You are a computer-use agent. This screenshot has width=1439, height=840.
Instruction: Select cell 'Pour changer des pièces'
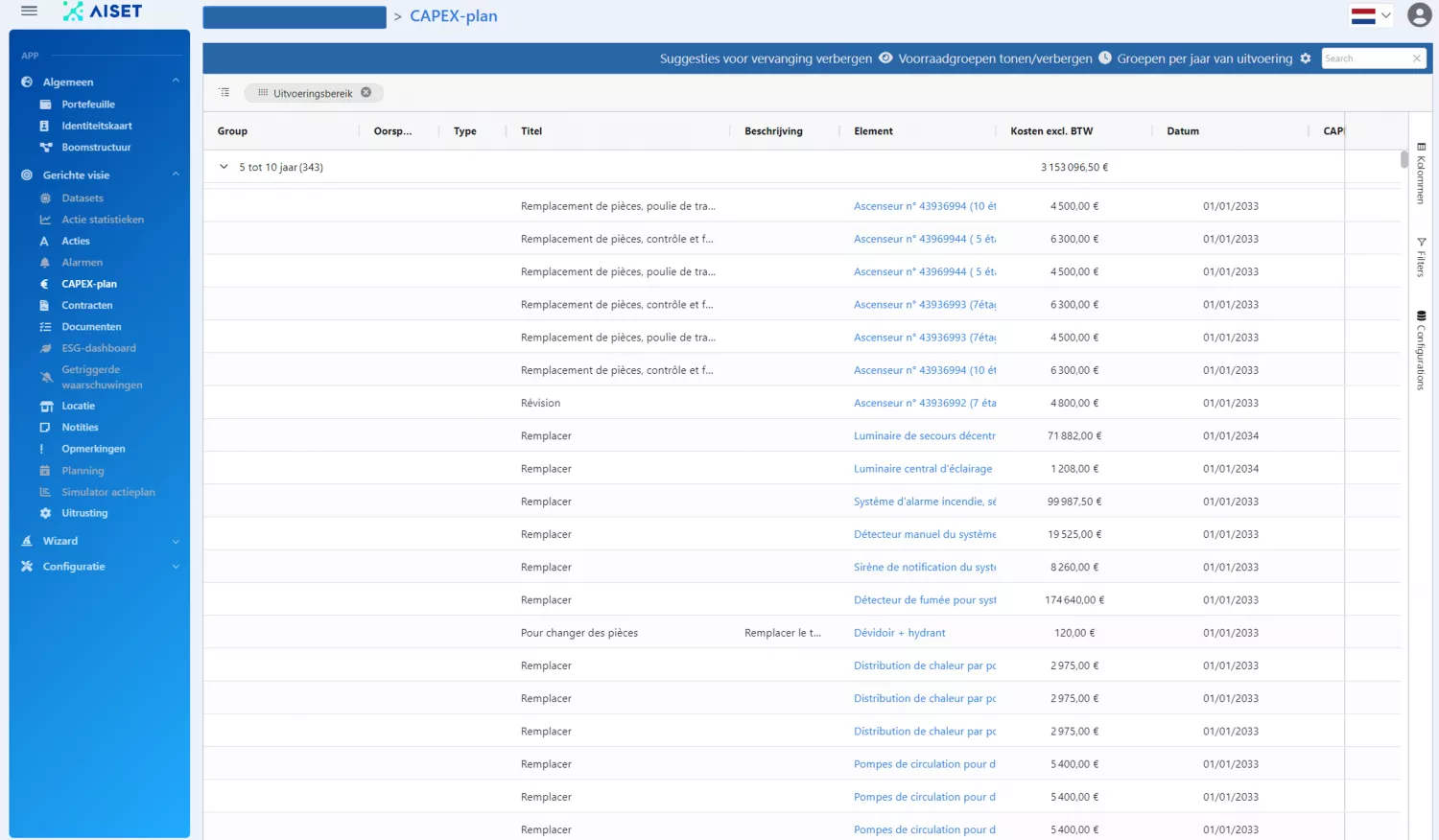click(x=579, y=633)
